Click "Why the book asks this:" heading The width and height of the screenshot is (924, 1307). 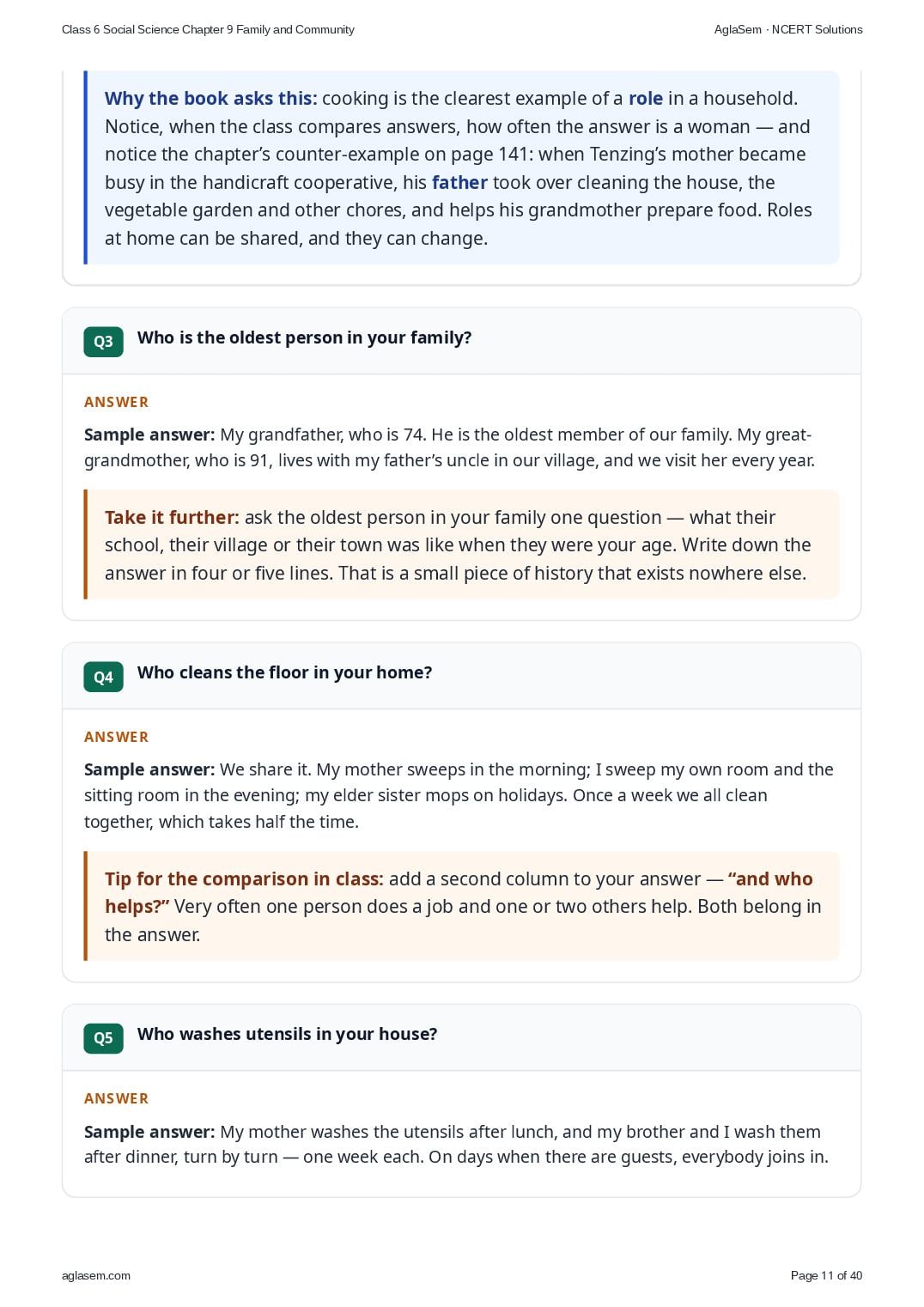click(x=211, y=98)
